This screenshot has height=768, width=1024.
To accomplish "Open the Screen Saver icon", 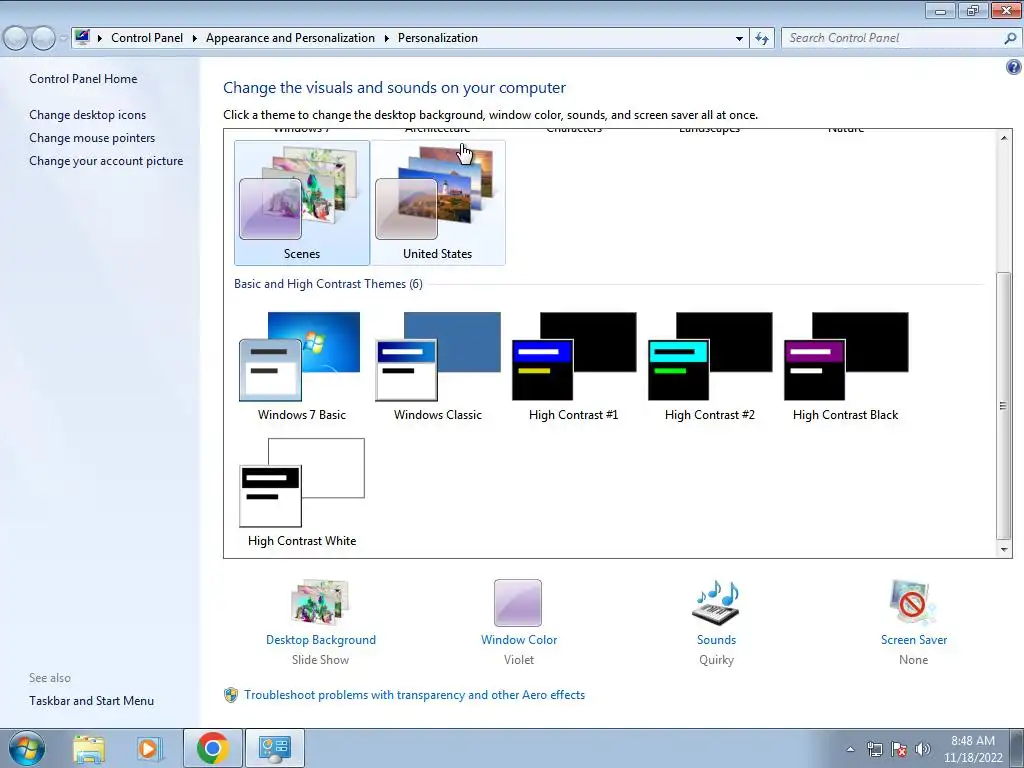I will point(913,603).
